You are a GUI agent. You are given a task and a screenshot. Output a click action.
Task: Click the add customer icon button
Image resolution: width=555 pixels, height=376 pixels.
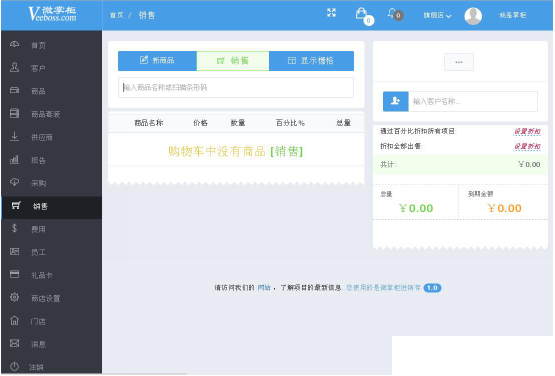click(x=396, y=101)
